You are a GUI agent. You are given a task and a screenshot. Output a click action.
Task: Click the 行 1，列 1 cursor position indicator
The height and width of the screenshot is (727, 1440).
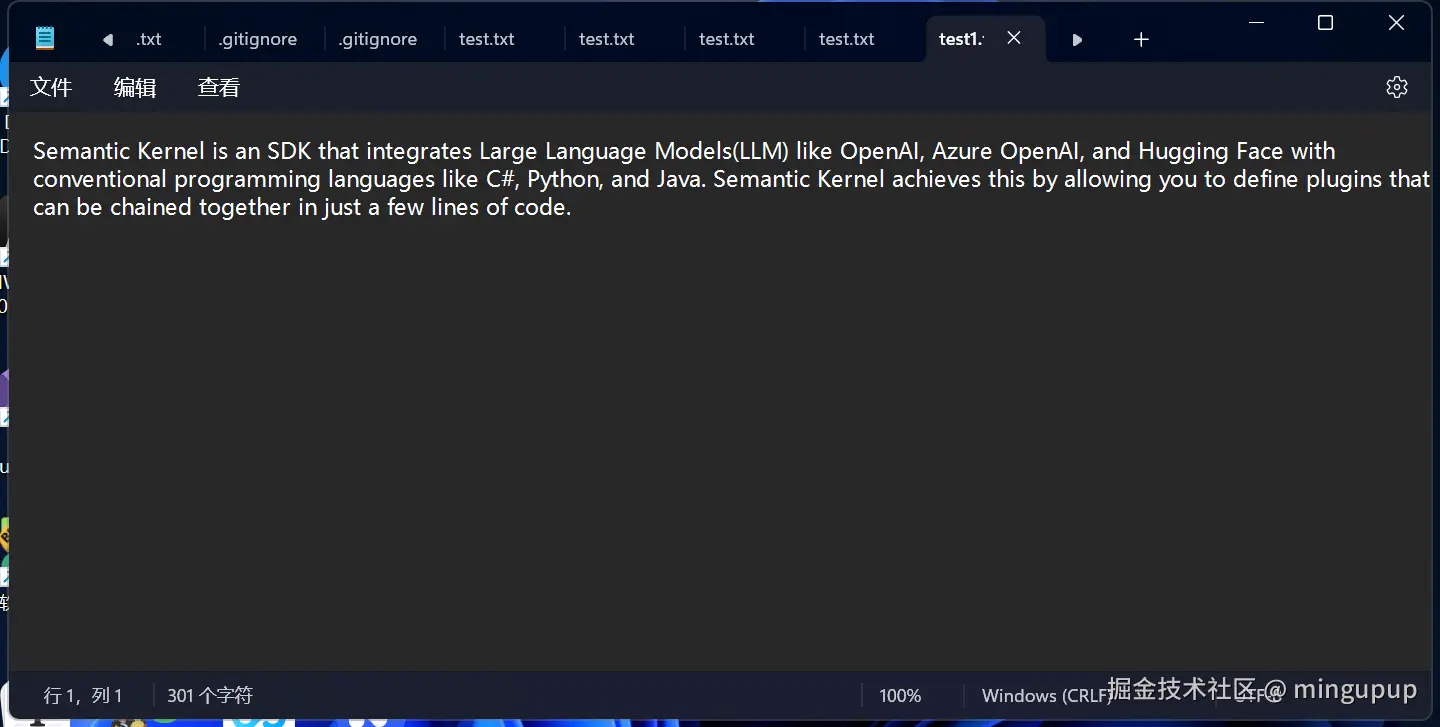pyautogui.click(x=83, y=695)
